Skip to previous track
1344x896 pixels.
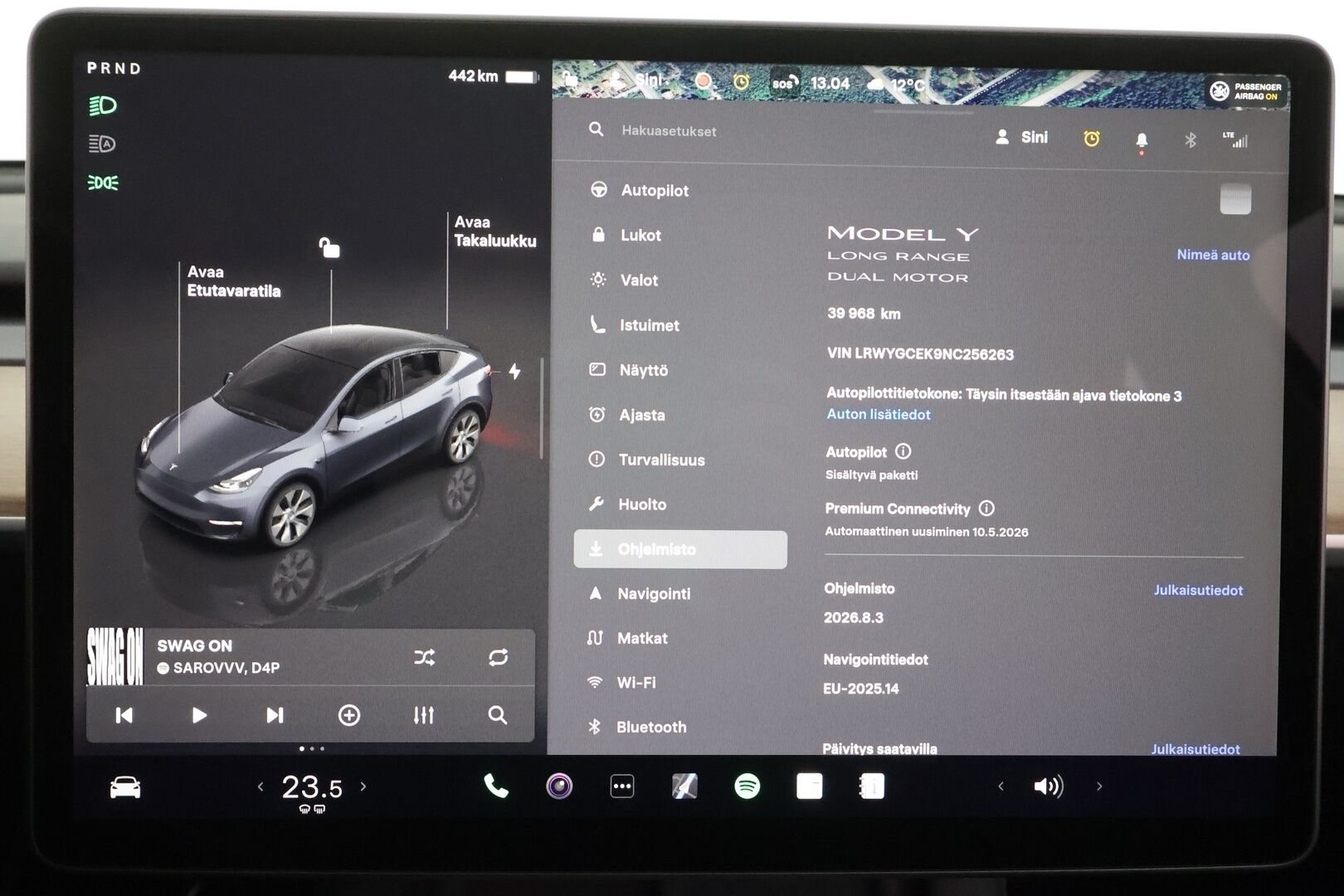124,715
